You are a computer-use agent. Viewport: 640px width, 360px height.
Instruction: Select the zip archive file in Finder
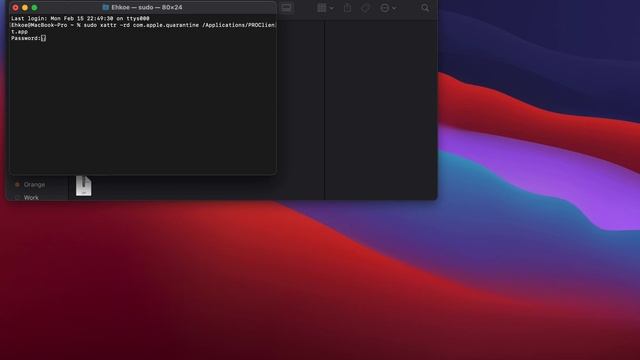(84, 186)
